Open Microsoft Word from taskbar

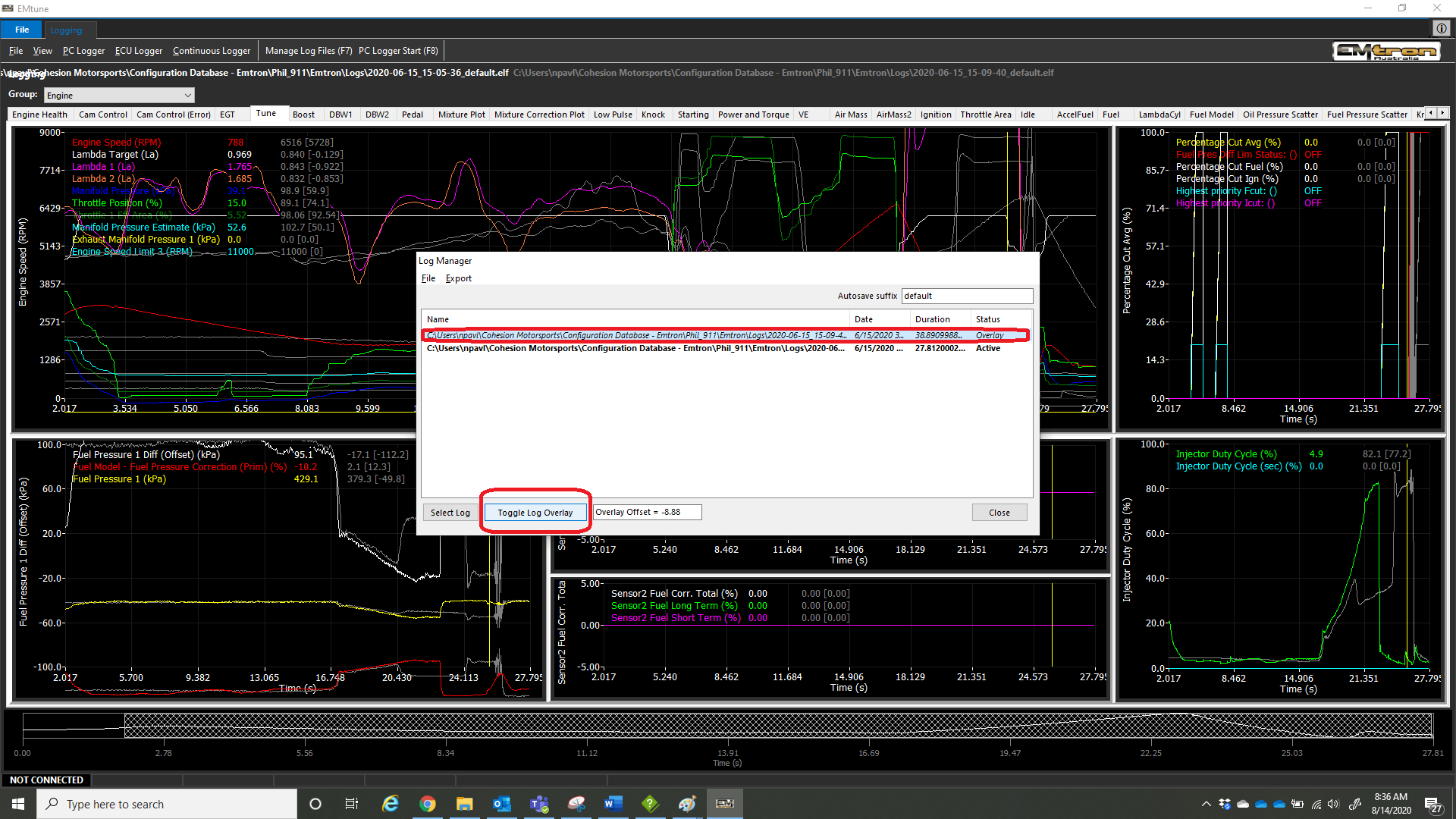click(613, 804)
